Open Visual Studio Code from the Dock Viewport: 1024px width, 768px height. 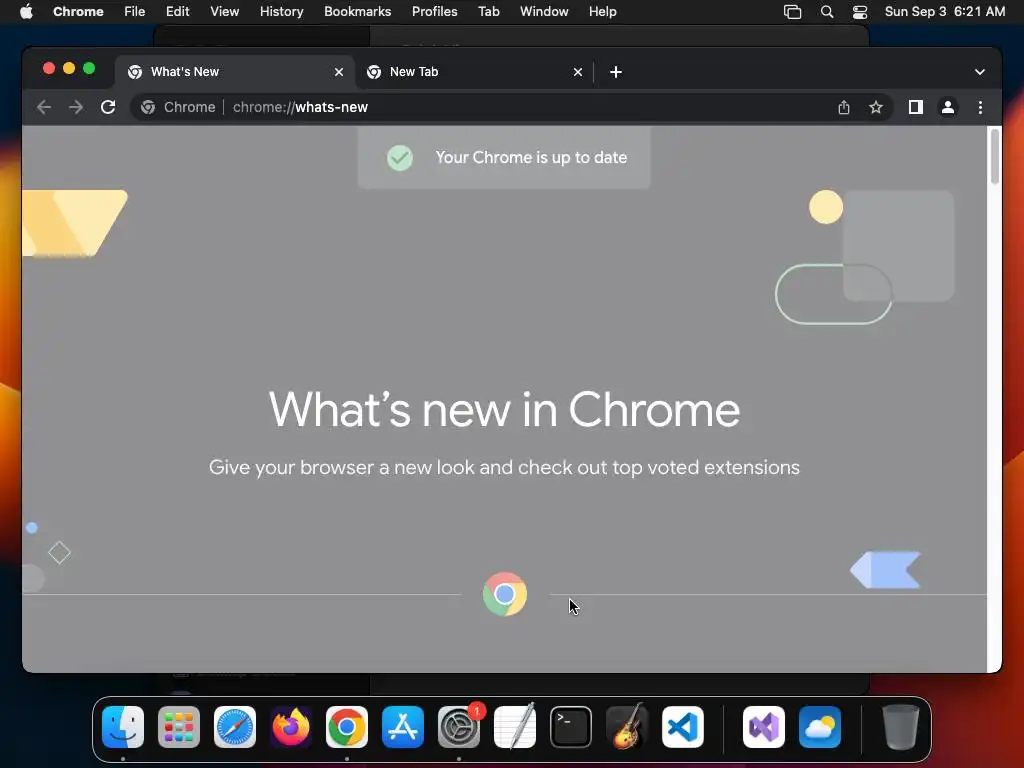(x=682, y=727)
